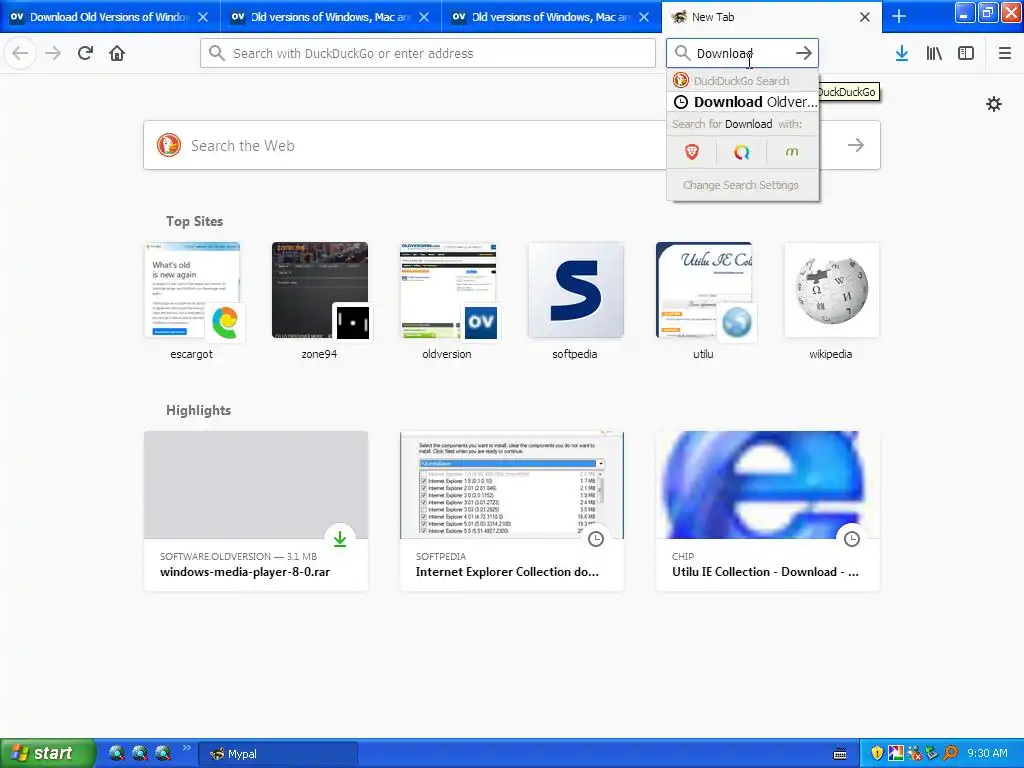Image resolution: width=1024 pixels, height=768 pixels.
Task: Toggle the sidebar view icon
Action: (966, 54)
